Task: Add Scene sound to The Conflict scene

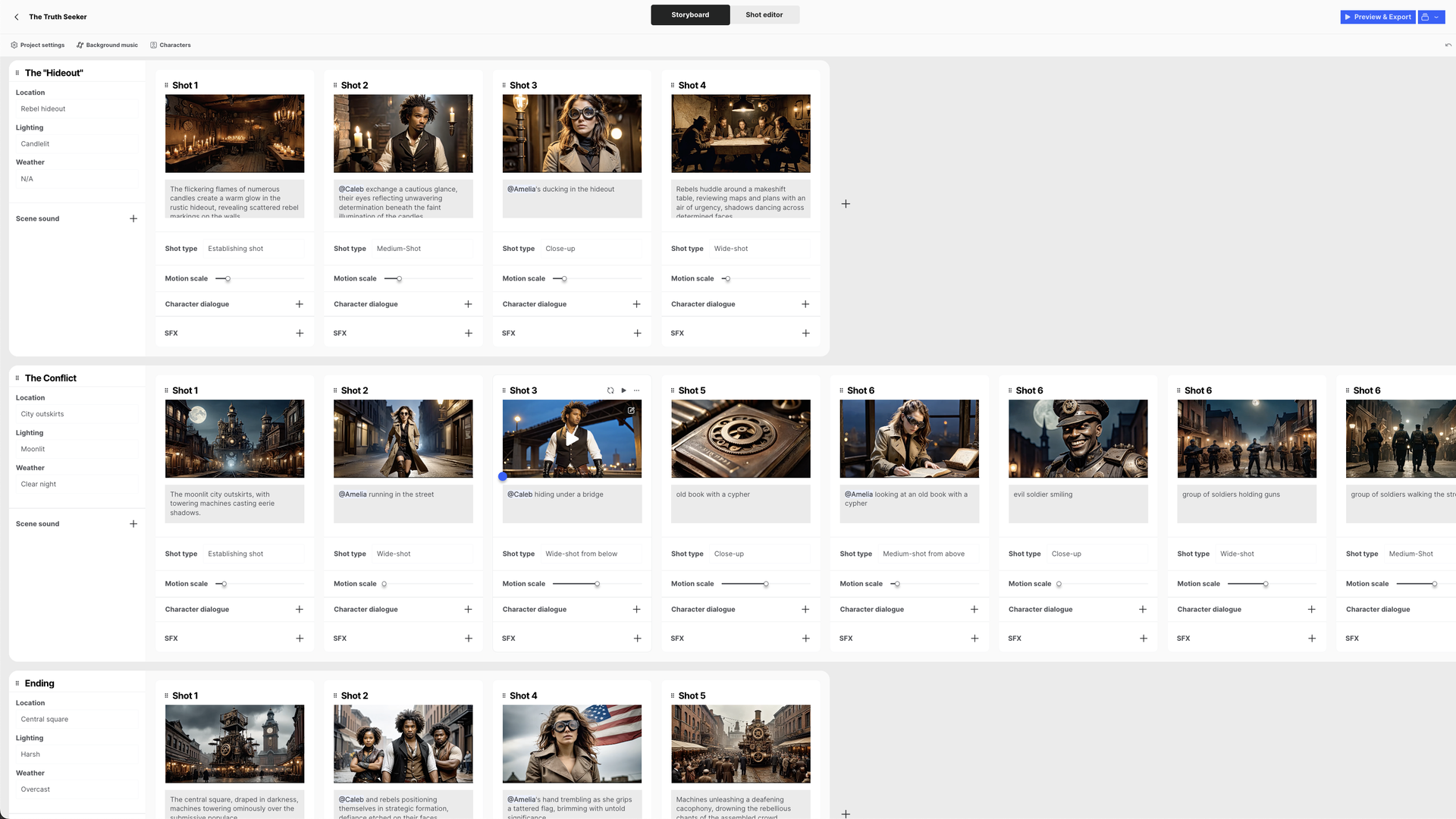Action: (133, 523)
